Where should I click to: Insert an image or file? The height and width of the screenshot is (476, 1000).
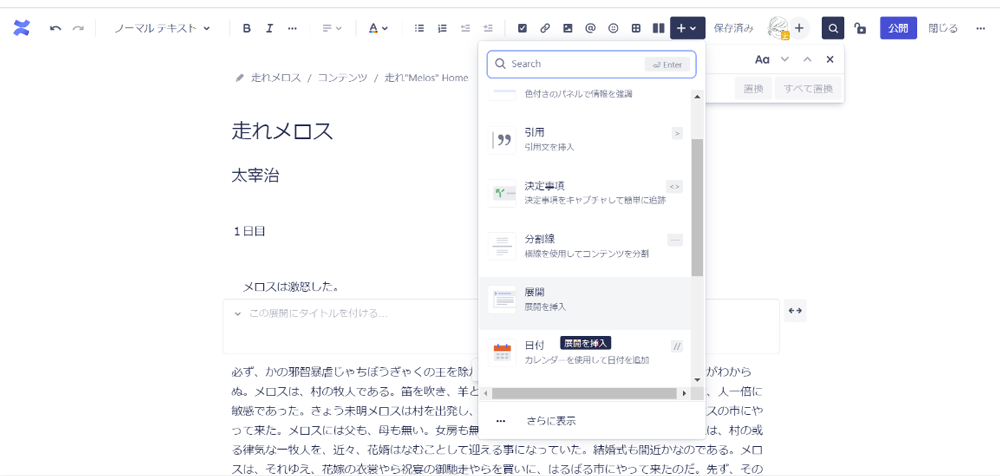[568, 28]
